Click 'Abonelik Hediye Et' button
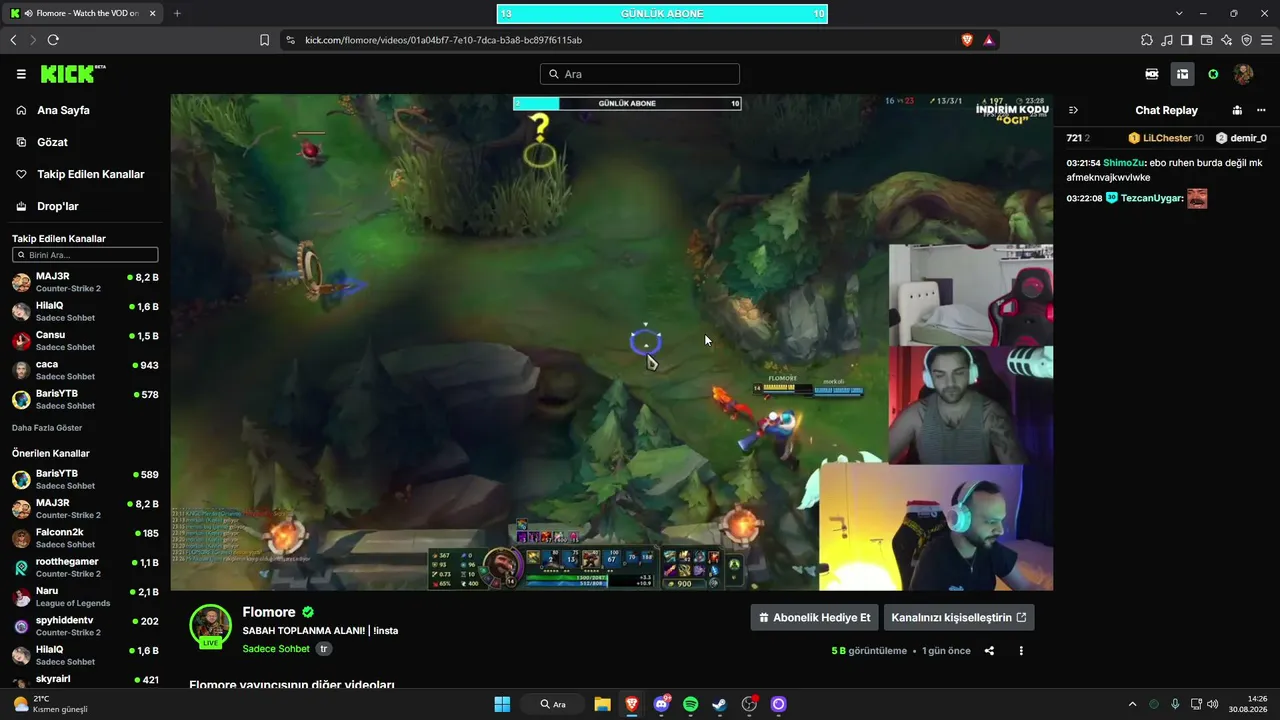Viewport: 1280px width, 720px height. tap(815, 618)
